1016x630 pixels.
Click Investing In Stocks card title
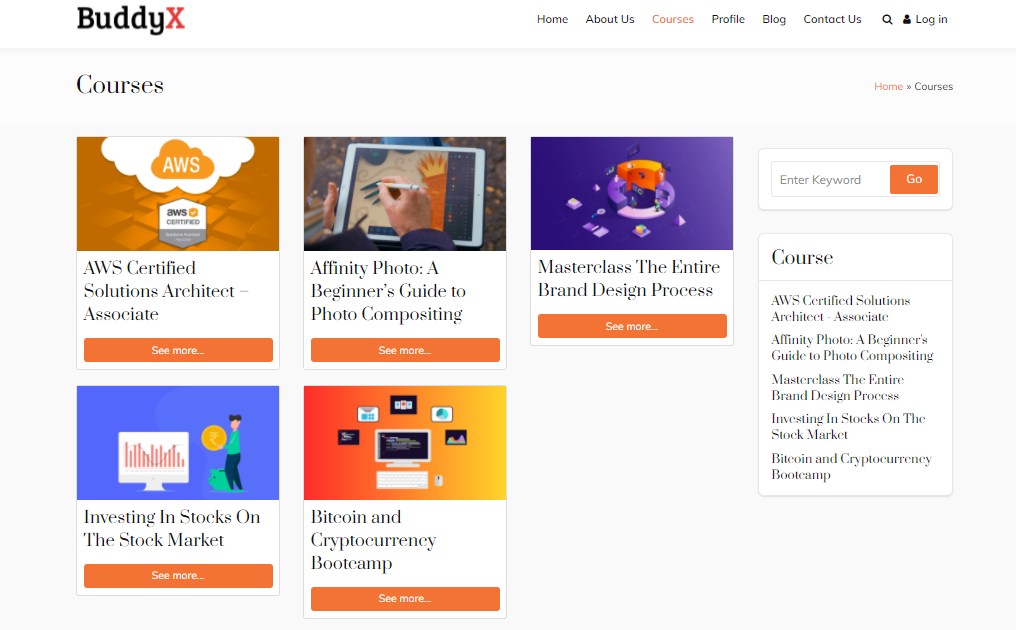pos(172,528)
